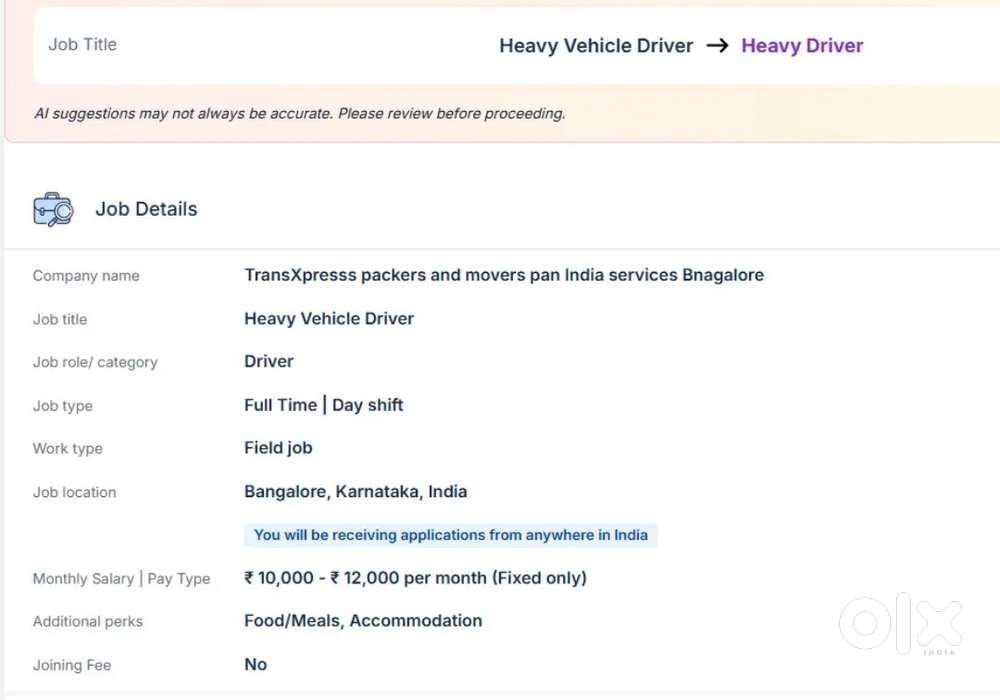Click the 'Job Details' section heading
This screenshot has width=1000, height=700.
(146, 210)
